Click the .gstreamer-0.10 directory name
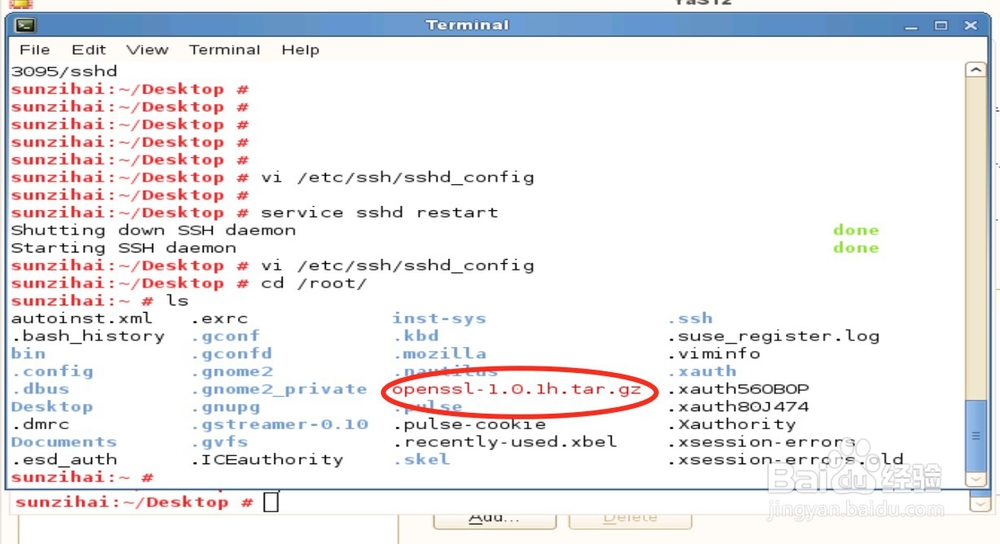This screenshot has height=544, width=1000. pos(279,424)
